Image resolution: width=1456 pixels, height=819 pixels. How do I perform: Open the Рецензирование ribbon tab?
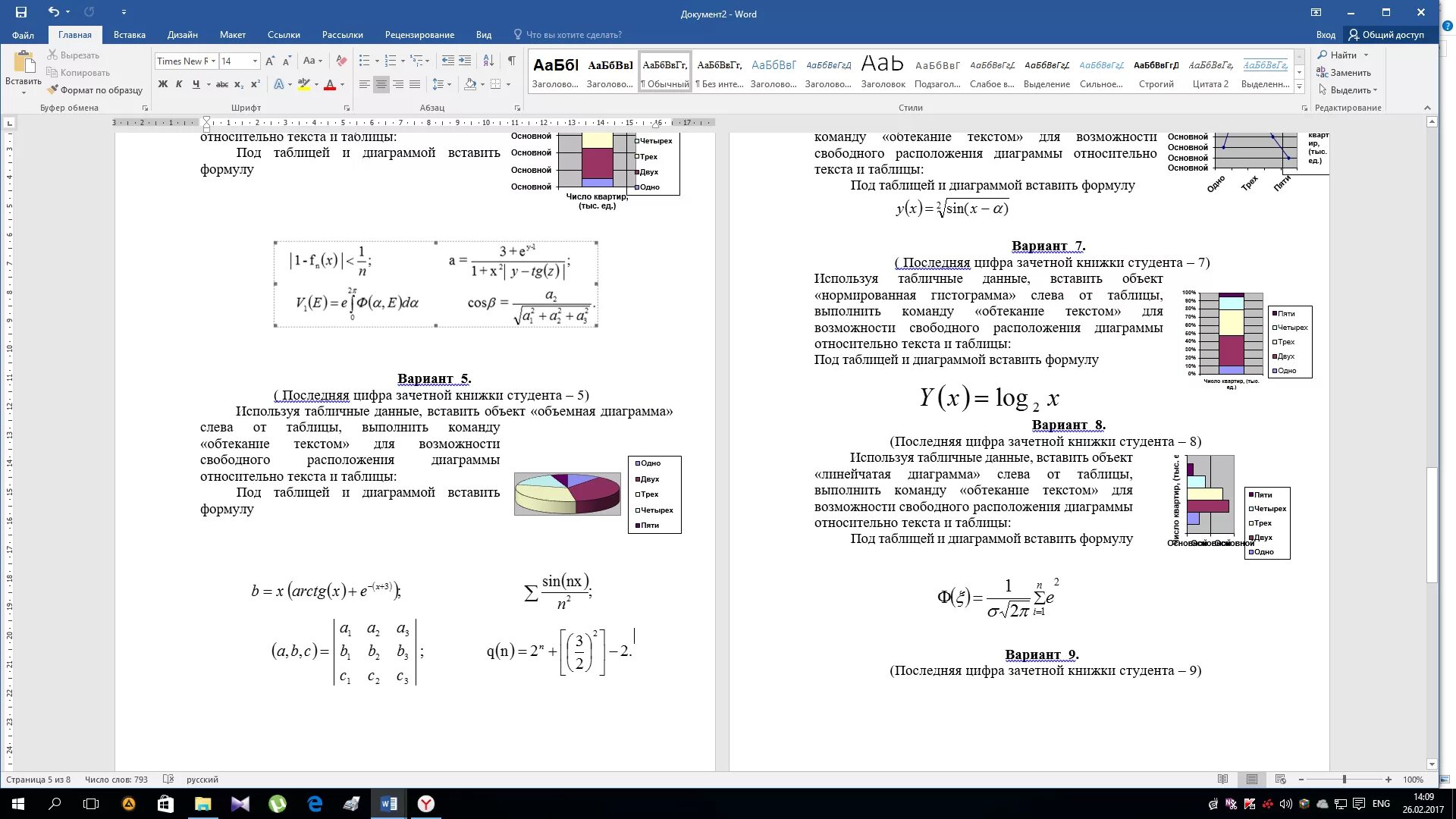[x=419, y=35]
